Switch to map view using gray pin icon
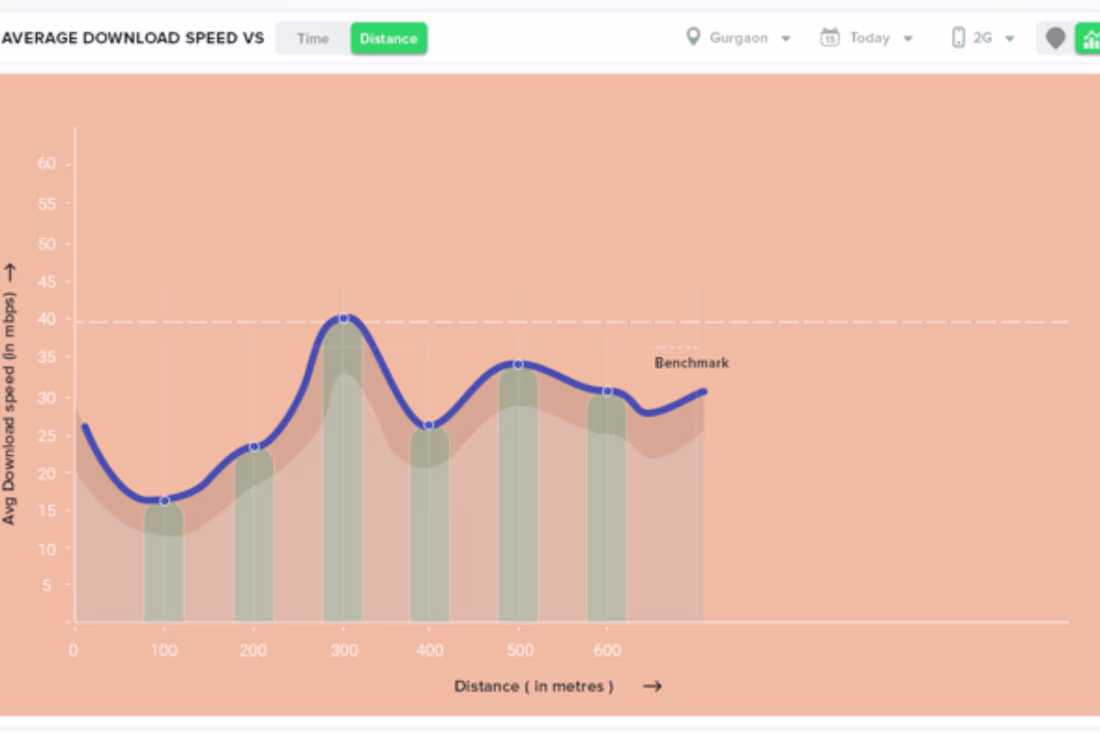 point(1056,39)
